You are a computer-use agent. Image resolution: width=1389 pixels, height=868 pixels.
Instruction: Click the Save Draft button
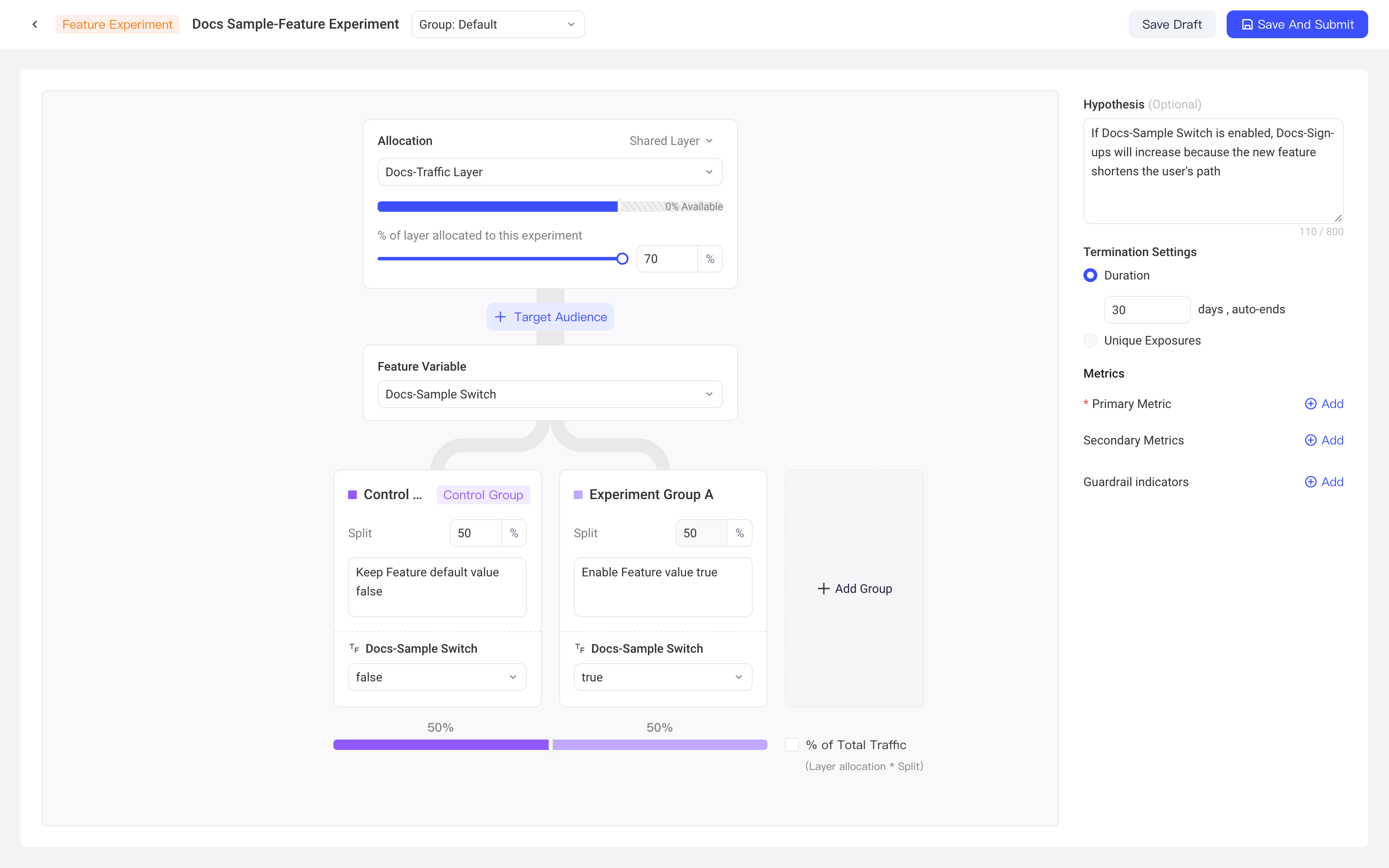click(1172, 24)
